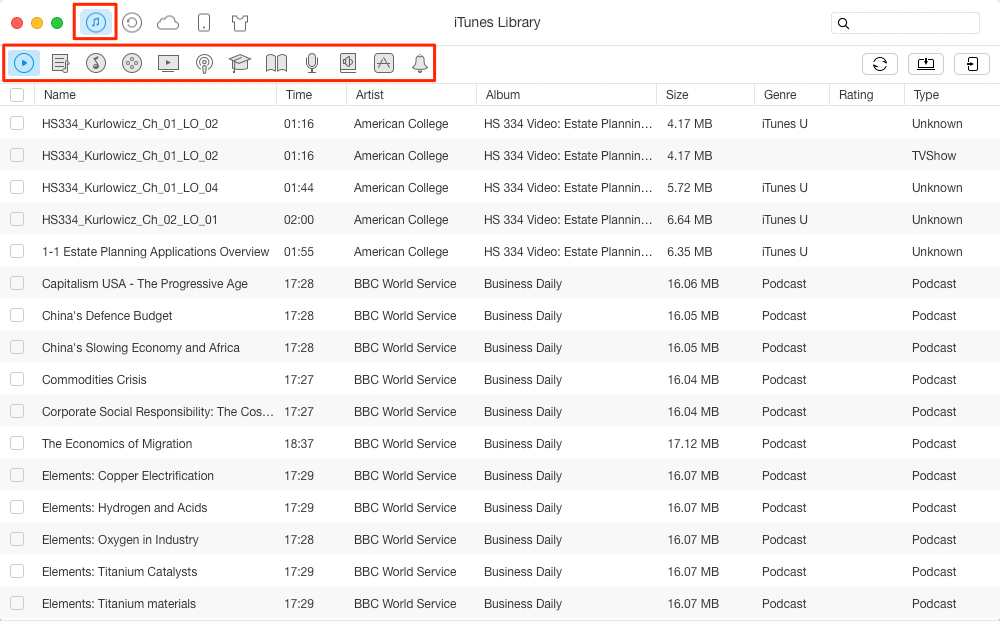The height and width of the screenshot is (621, 1000).
Task: Click the 5.72 MB size cell
Action: (689, 187)
